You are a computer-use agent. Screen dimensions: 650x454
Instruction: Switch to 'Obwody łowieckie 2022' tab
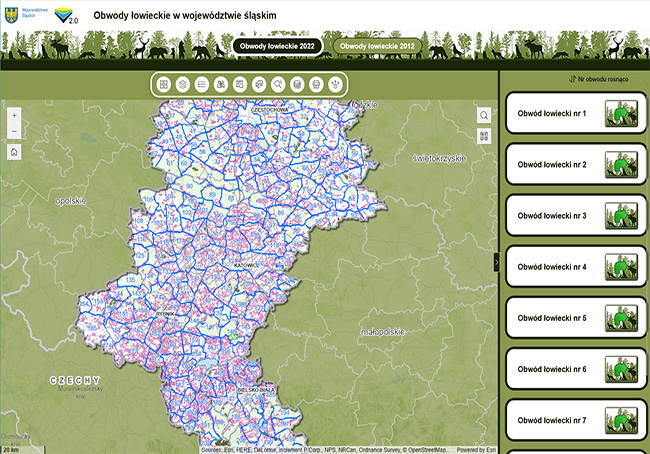(x=277, y=46)
